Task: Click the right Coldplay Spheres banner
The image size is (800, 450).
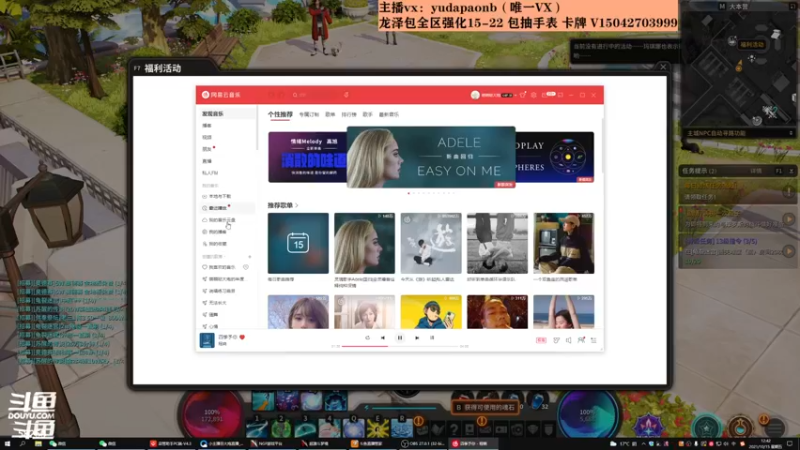Action: (555, 157)
